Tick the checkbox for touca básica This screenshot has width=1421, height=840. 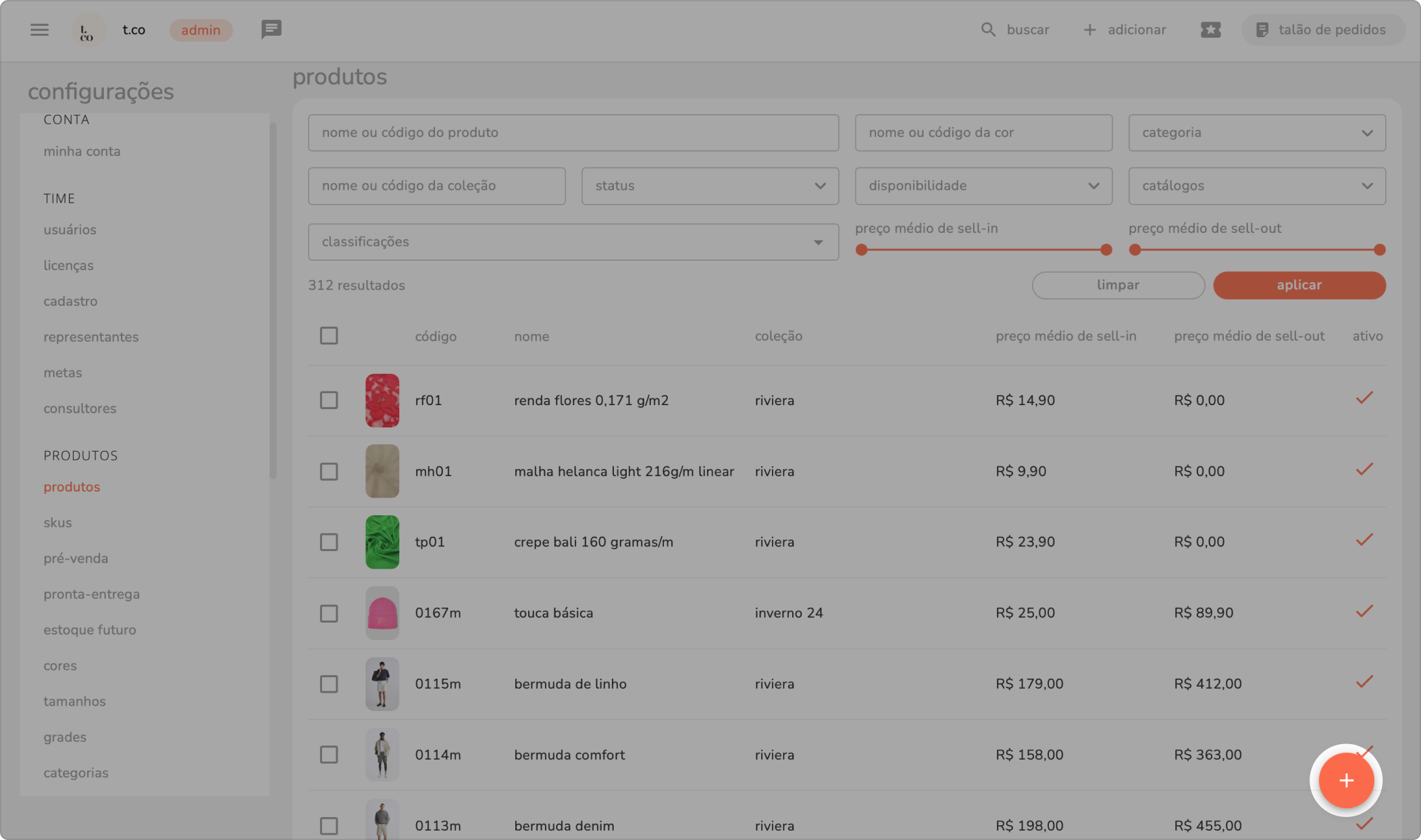329,613
